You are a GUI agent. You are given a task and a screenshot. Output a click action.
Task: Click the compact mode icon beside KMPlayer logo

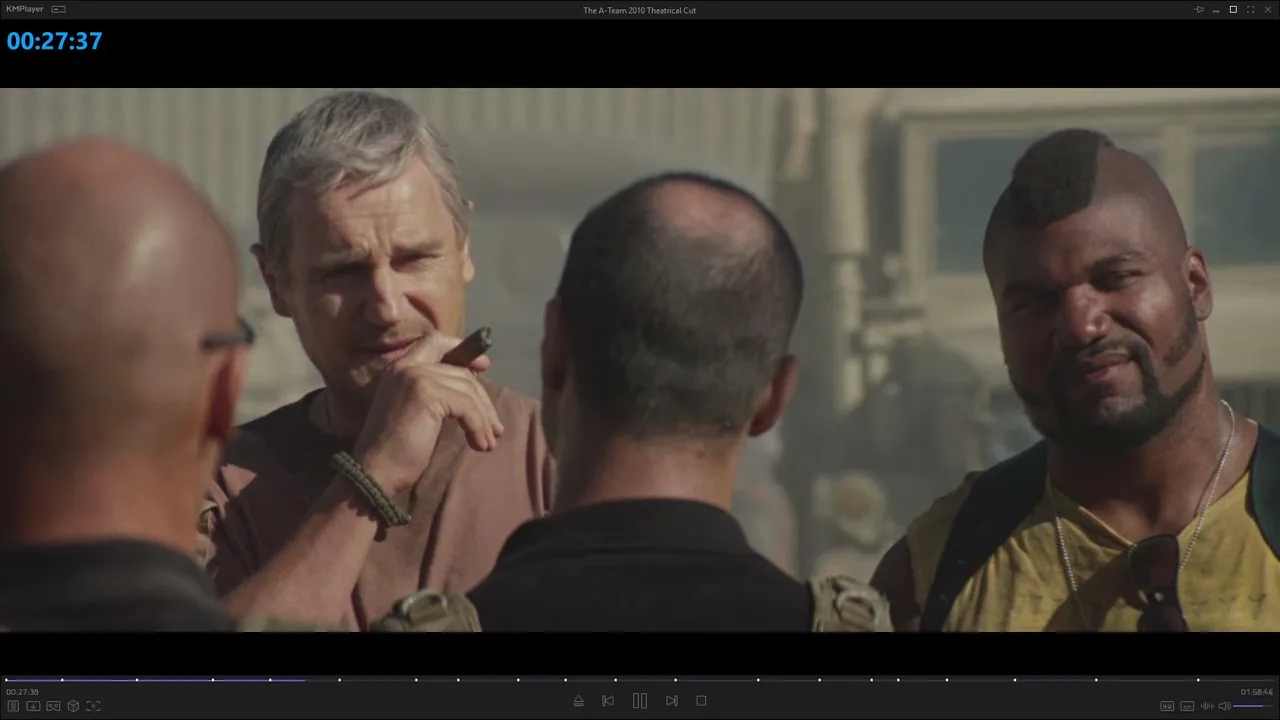coord(58,9)
